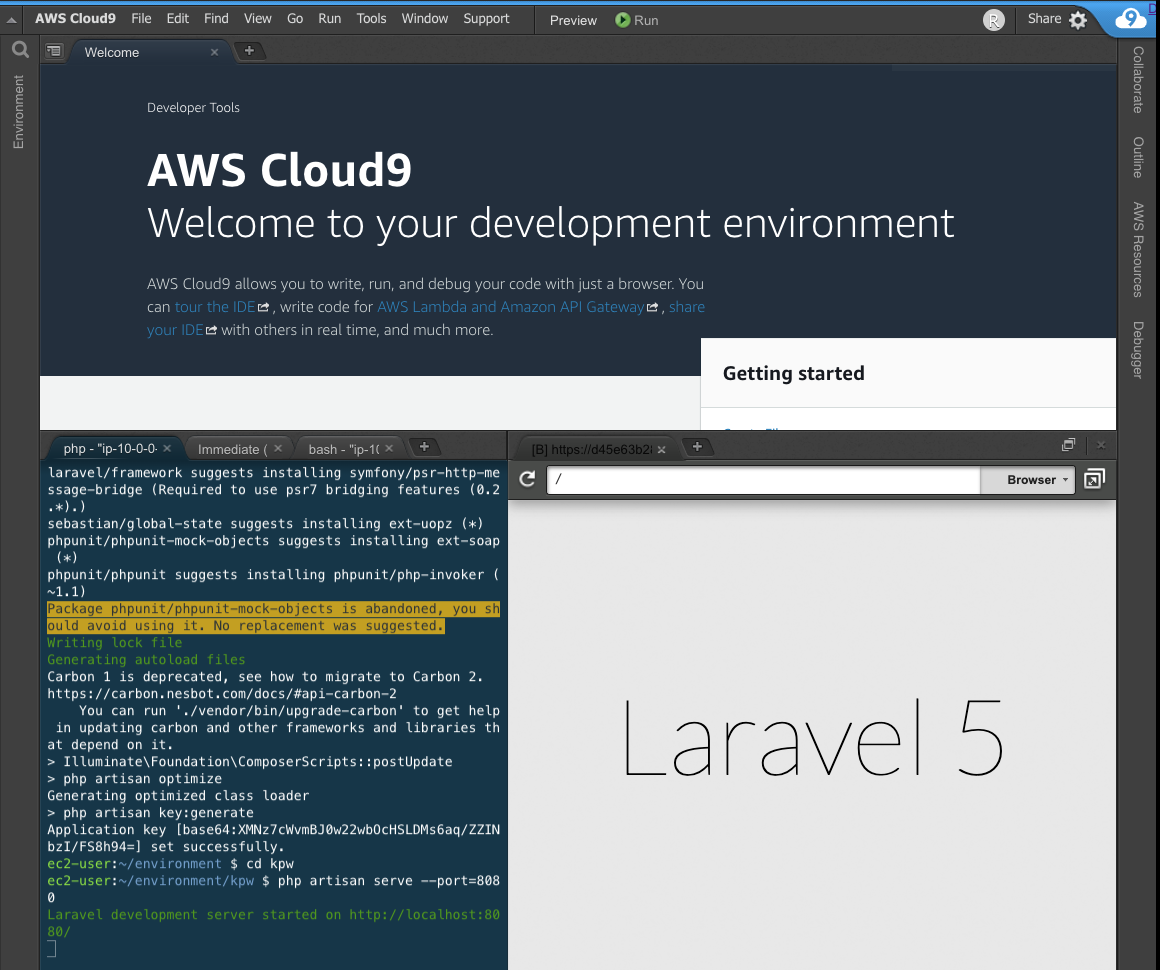Image resolution: width=1160 pixels, height=970 pixels.
Task: Open the AWS Resources side panel
Action: click(1138, 249)
